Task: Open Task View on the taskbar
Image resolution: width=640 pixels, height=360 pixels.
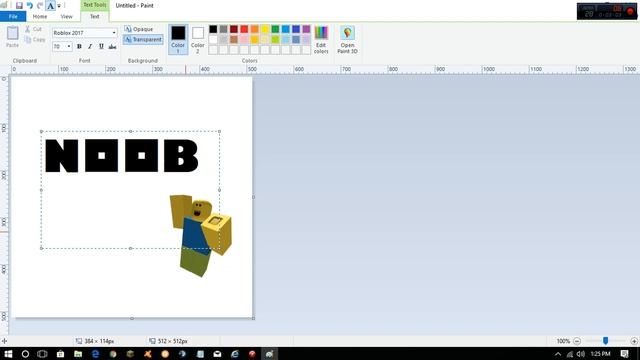Action: click(x=42, y=354)
